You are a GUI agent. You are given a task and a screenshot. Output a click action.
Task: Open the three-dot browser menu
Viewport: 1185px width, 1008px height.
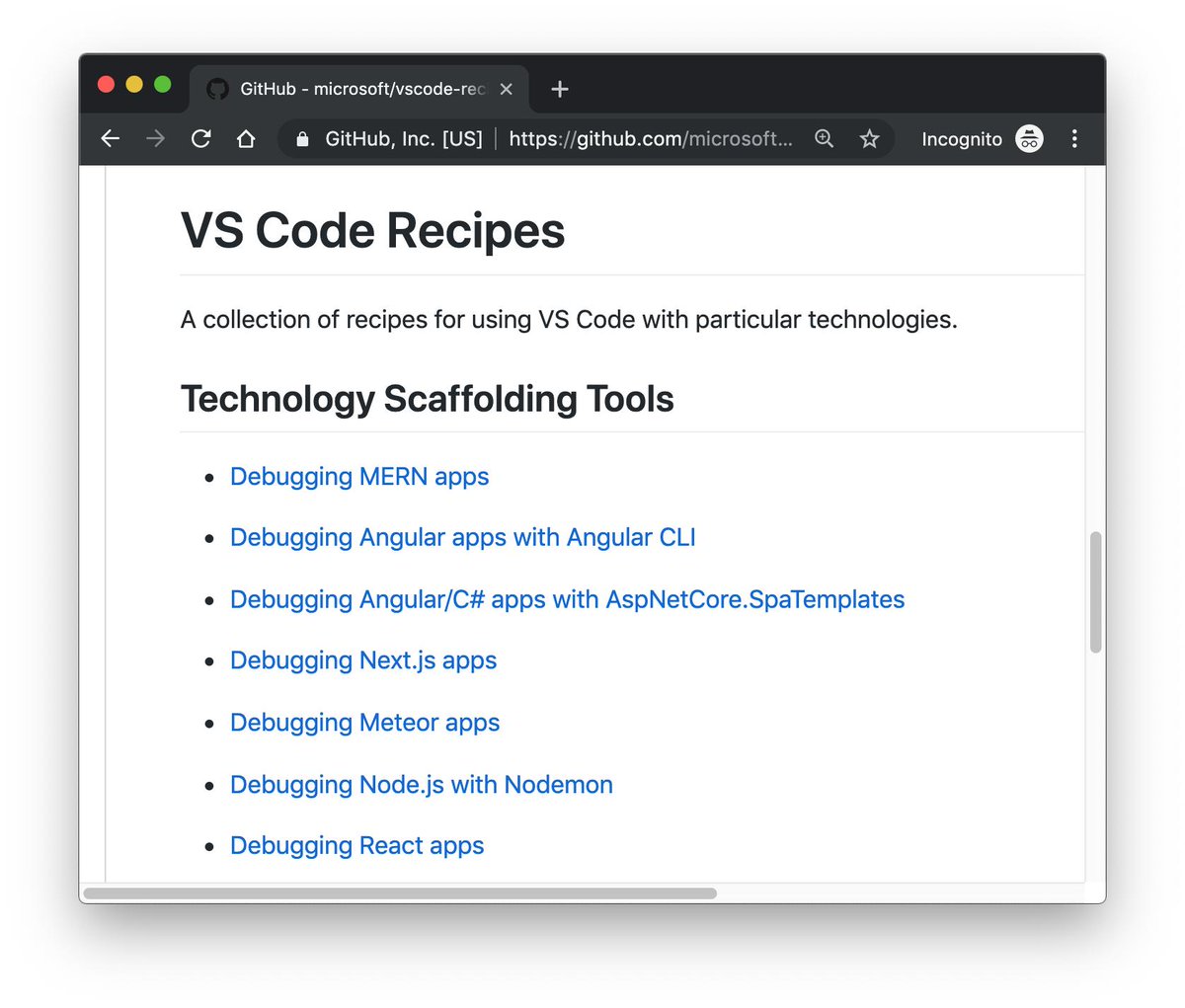pyautogui.click(x=1074, y=138)
